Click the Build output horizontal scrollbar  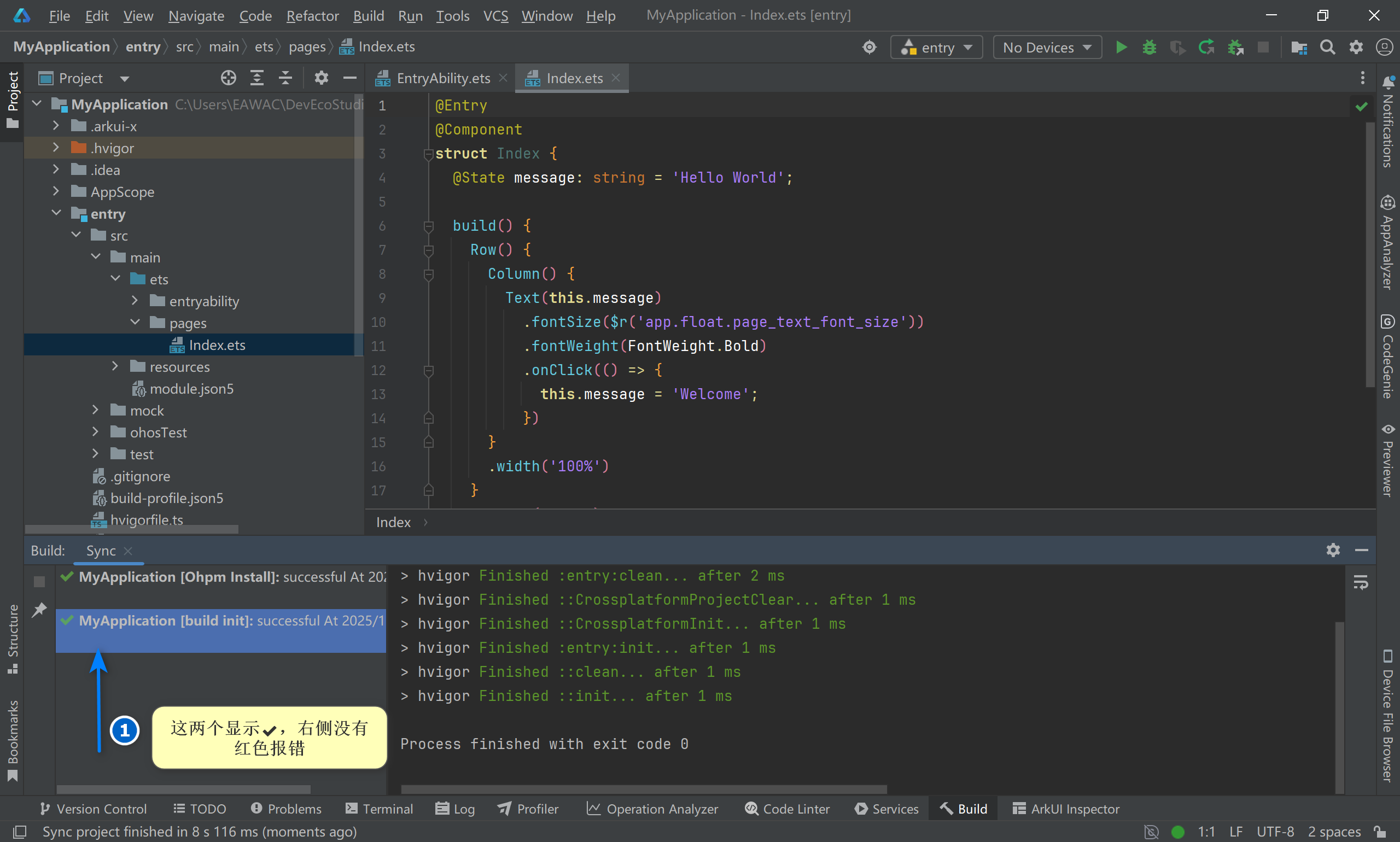[x=644, y=789]
